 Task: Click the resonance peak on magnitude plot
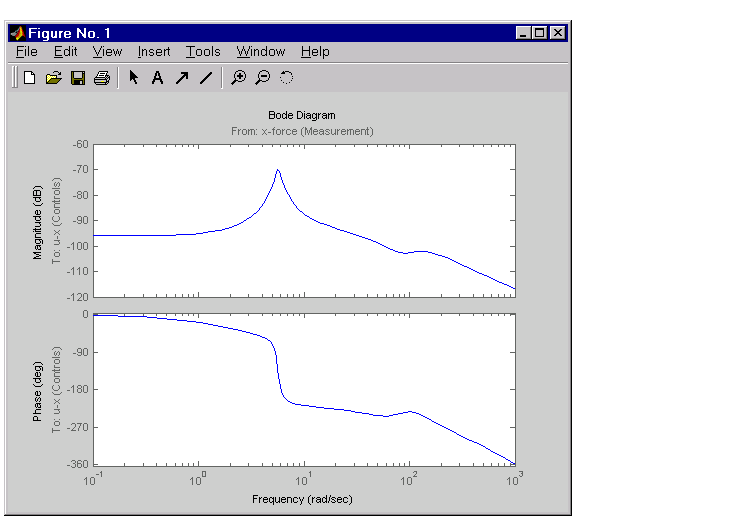point(278,171)
